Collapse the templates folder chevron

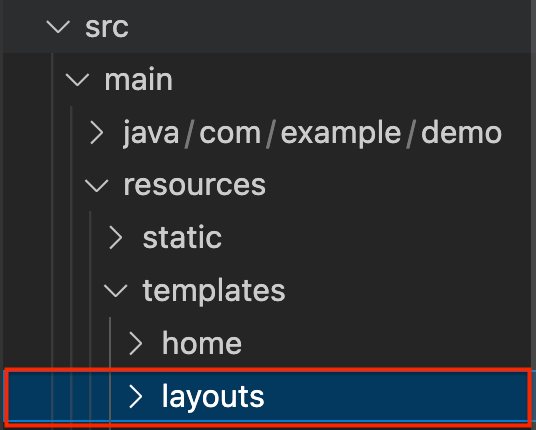pyautogui.click(x=116, y=291)
